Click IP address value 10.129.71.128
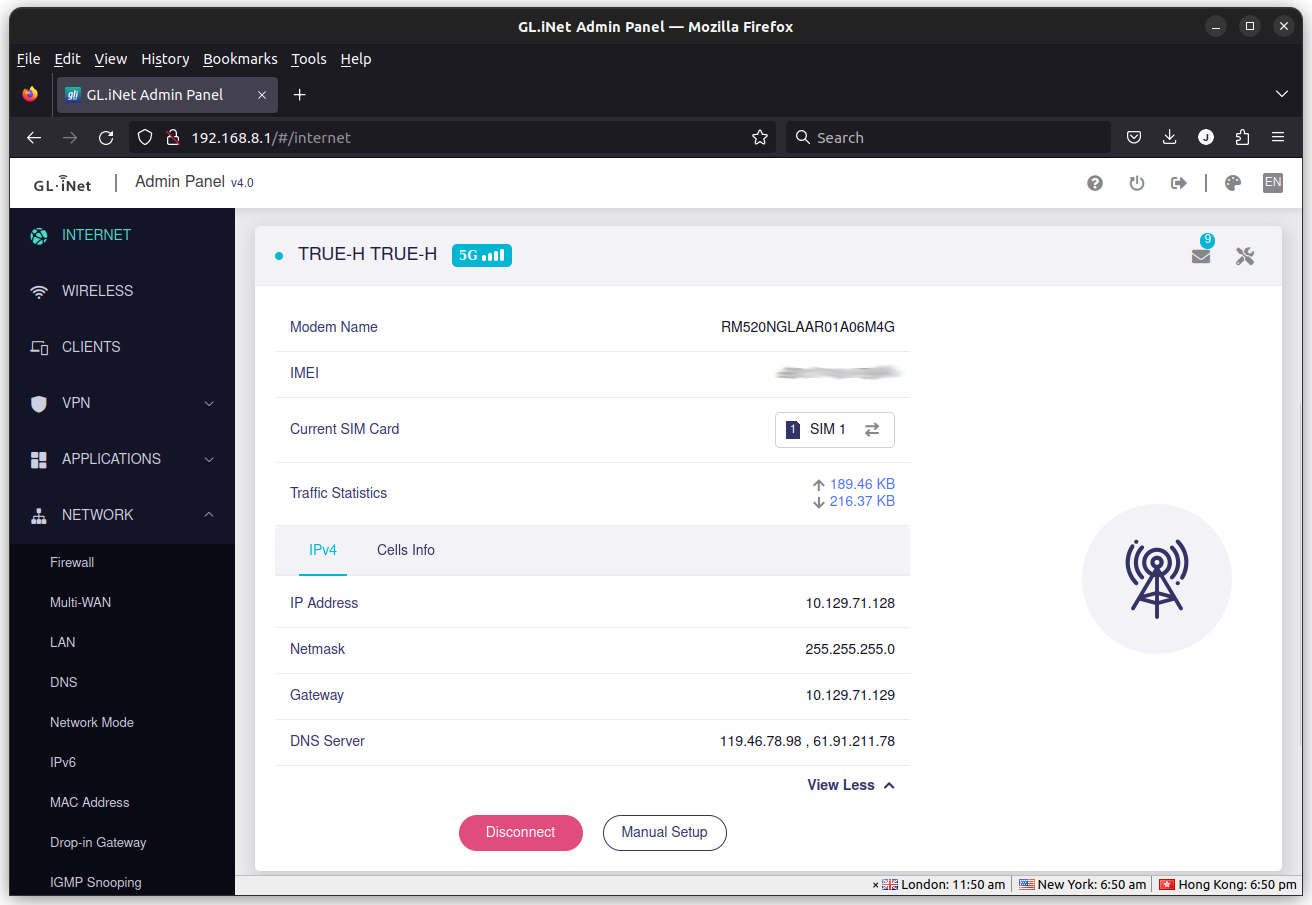The height and width of the screenshot is (905, 1312). click(850, 603)
